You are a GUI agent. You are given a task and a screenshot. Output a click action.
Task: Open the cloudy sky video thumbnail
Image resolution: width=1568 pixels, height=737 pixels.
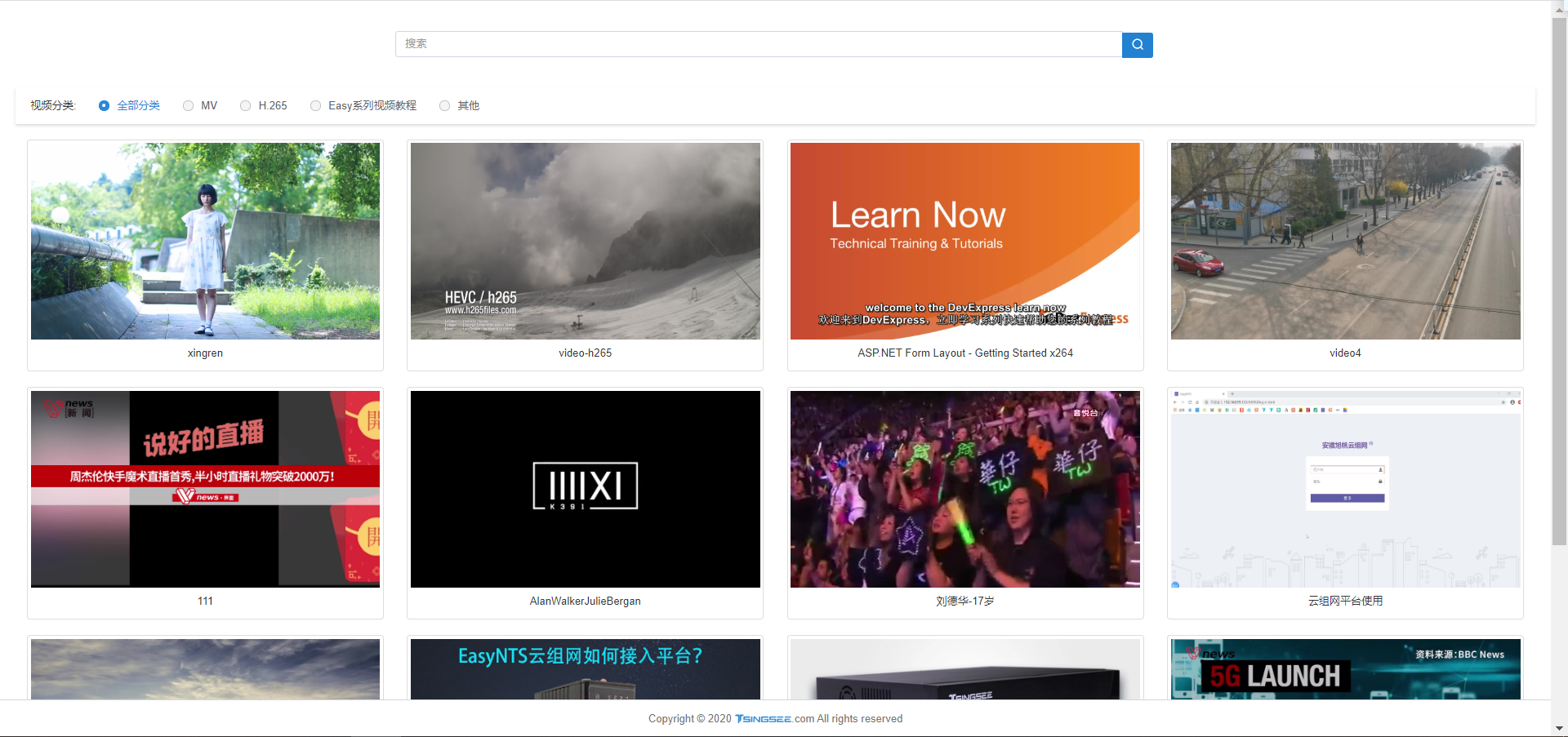205,668
